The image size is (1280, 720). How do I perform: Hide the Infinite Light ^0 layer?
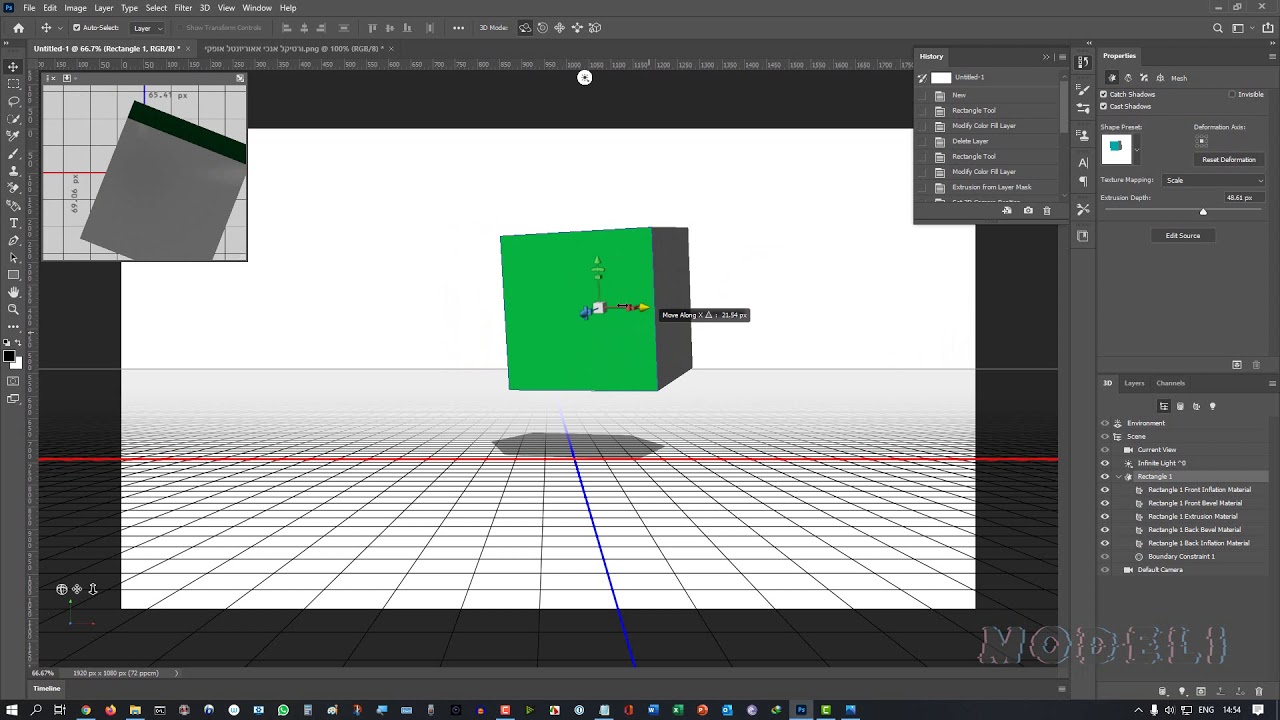(1105, 463)
